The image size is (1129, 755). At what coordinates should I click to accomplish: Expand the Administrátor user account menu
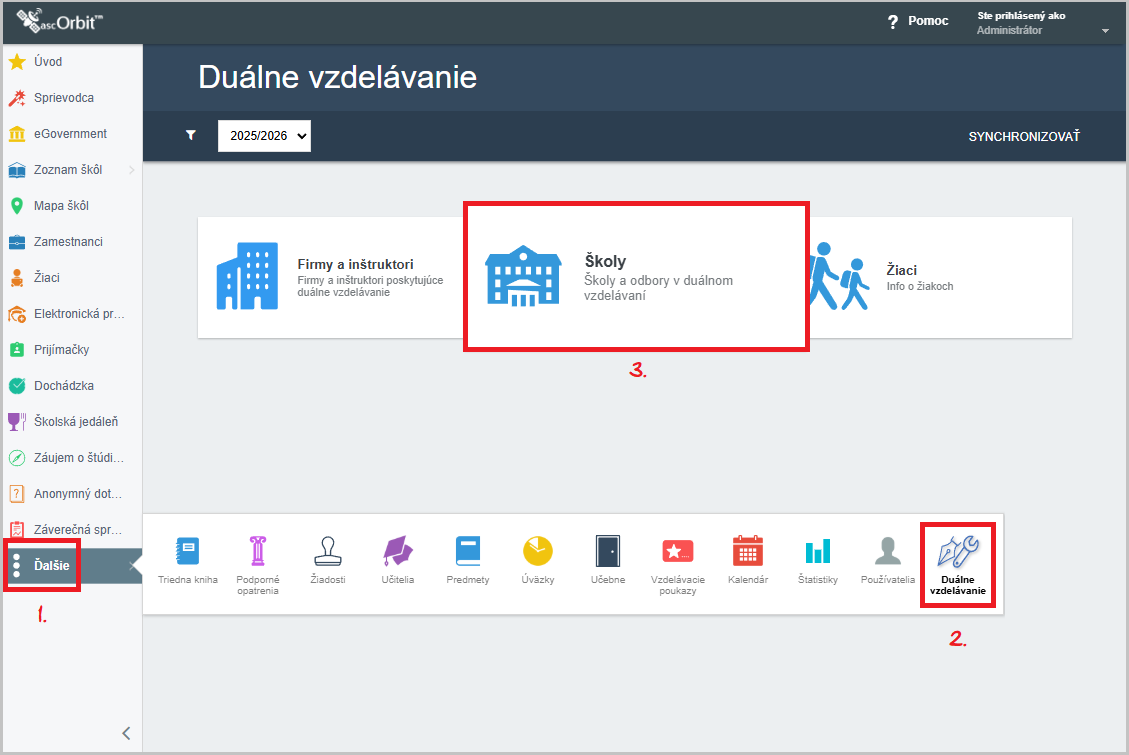pyautogui.click(x=1105, y=31)
